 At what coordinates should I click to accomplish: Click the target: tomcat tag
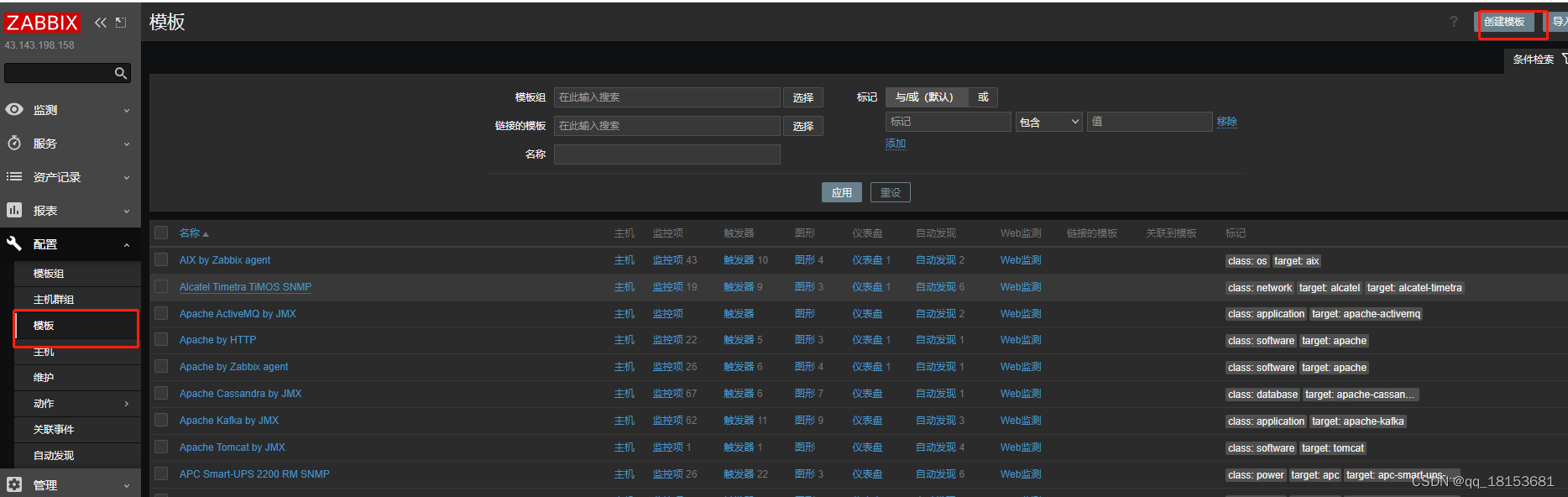coord(1333,448)
